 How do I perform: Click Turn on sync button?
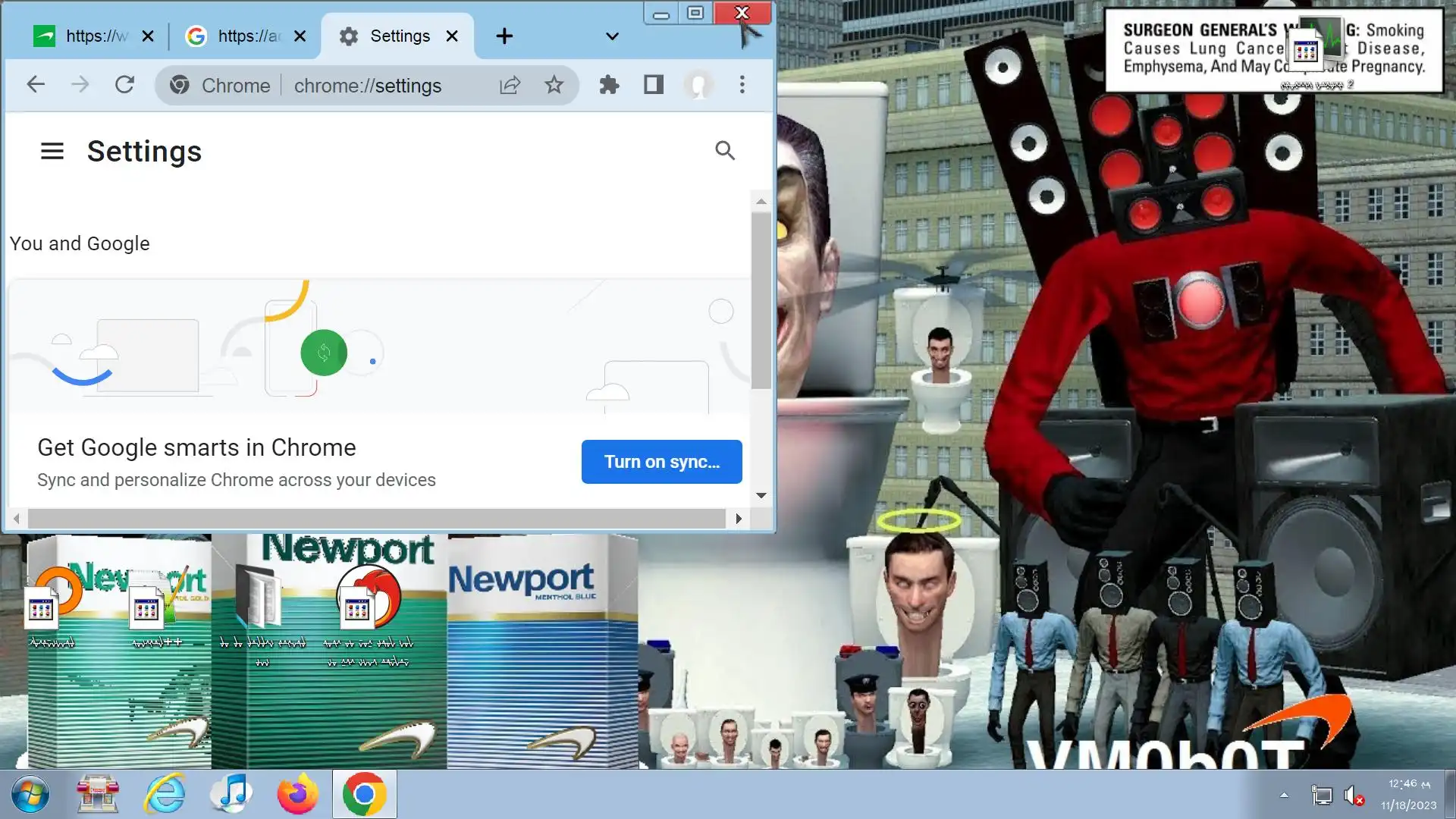661,462
